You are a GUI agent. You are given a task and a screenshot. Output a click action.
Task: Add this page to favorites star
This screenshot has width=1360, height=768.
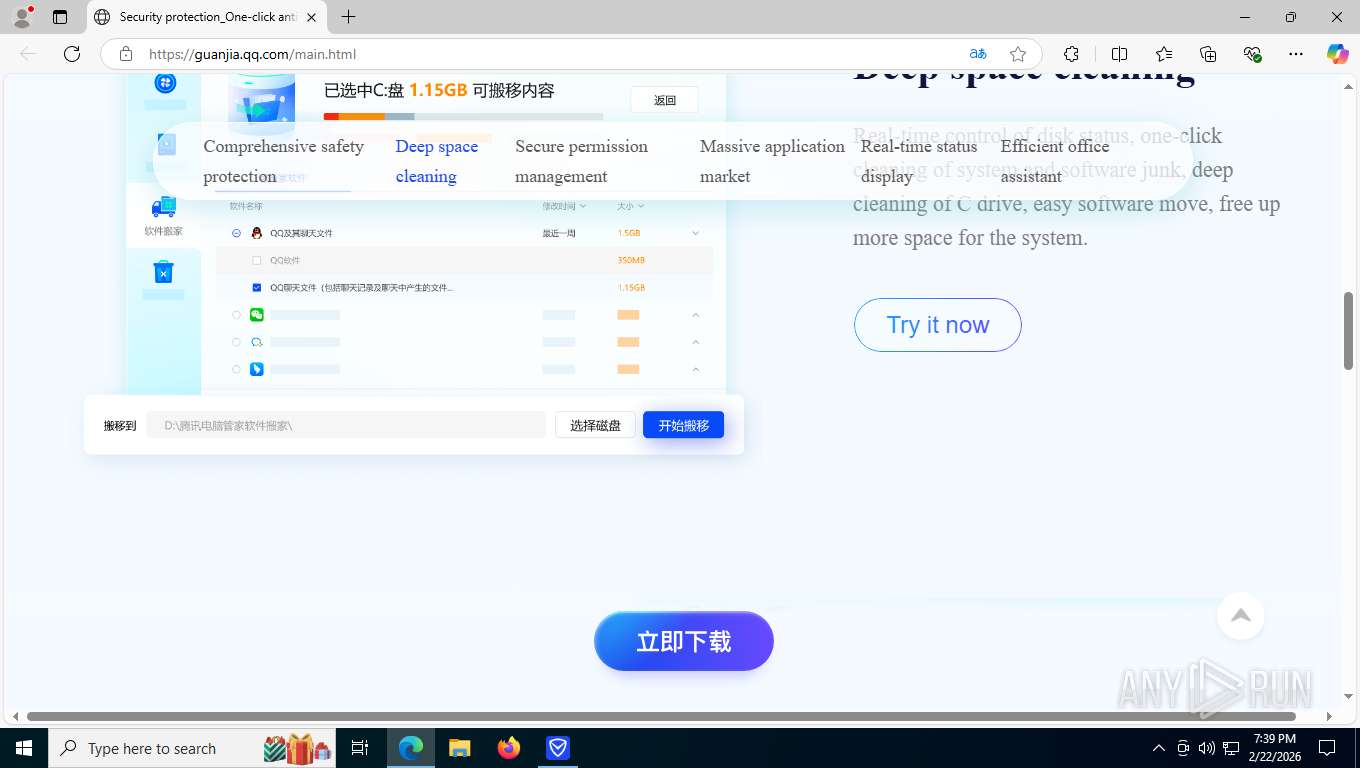1018,54
